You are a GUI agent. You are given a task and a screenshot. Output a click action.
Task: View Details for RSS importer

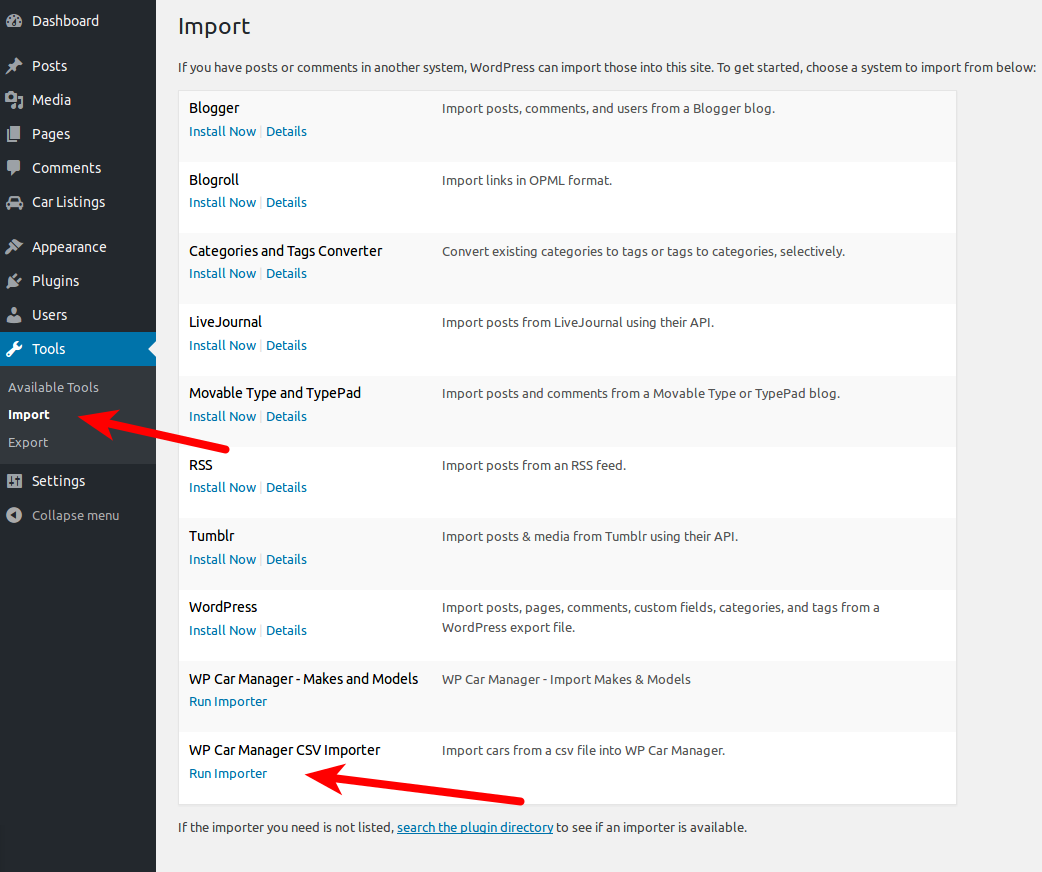[x=286, y=488]
